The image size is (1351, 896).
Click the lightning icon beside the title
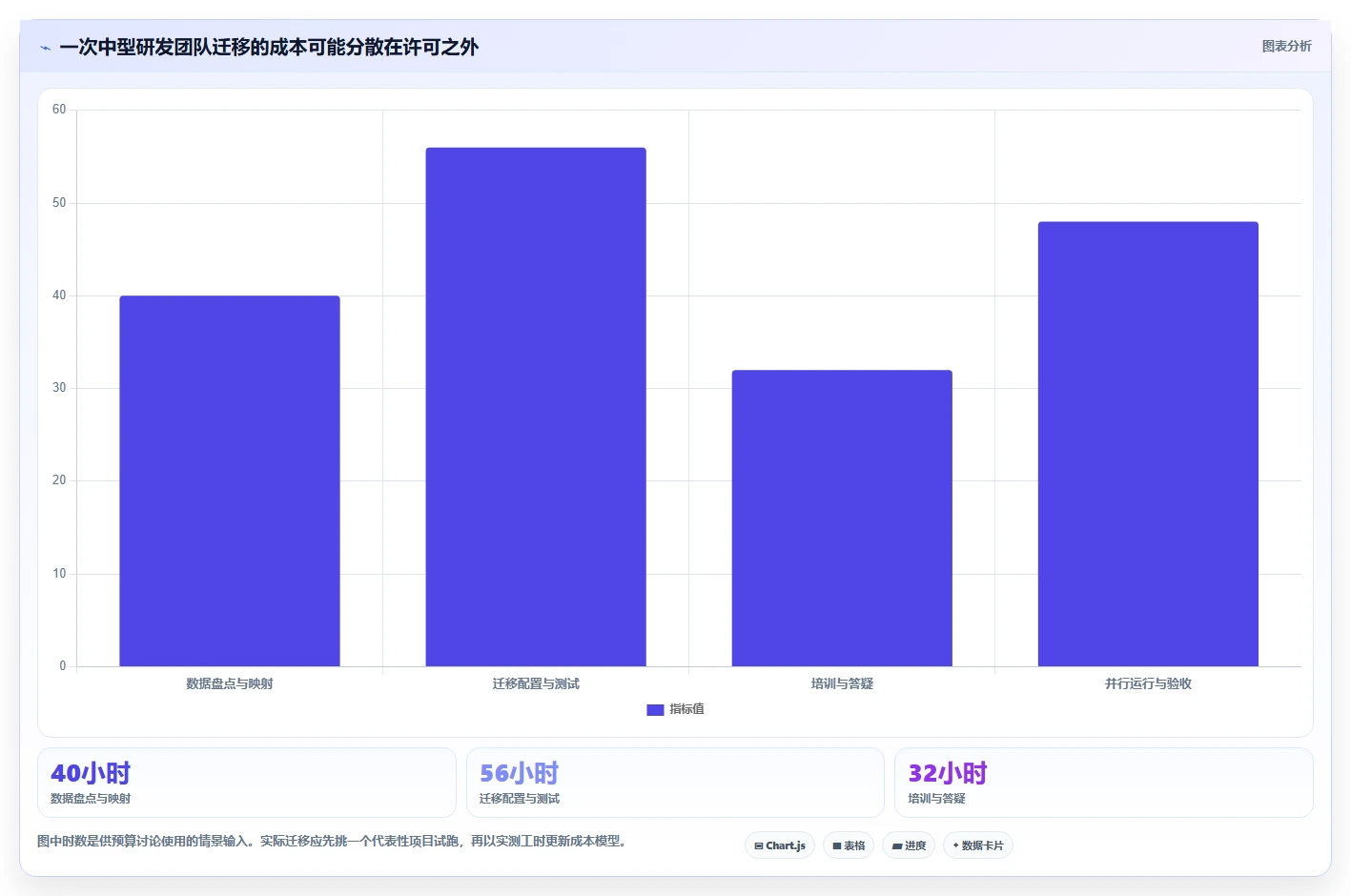(x=45, y=48)
